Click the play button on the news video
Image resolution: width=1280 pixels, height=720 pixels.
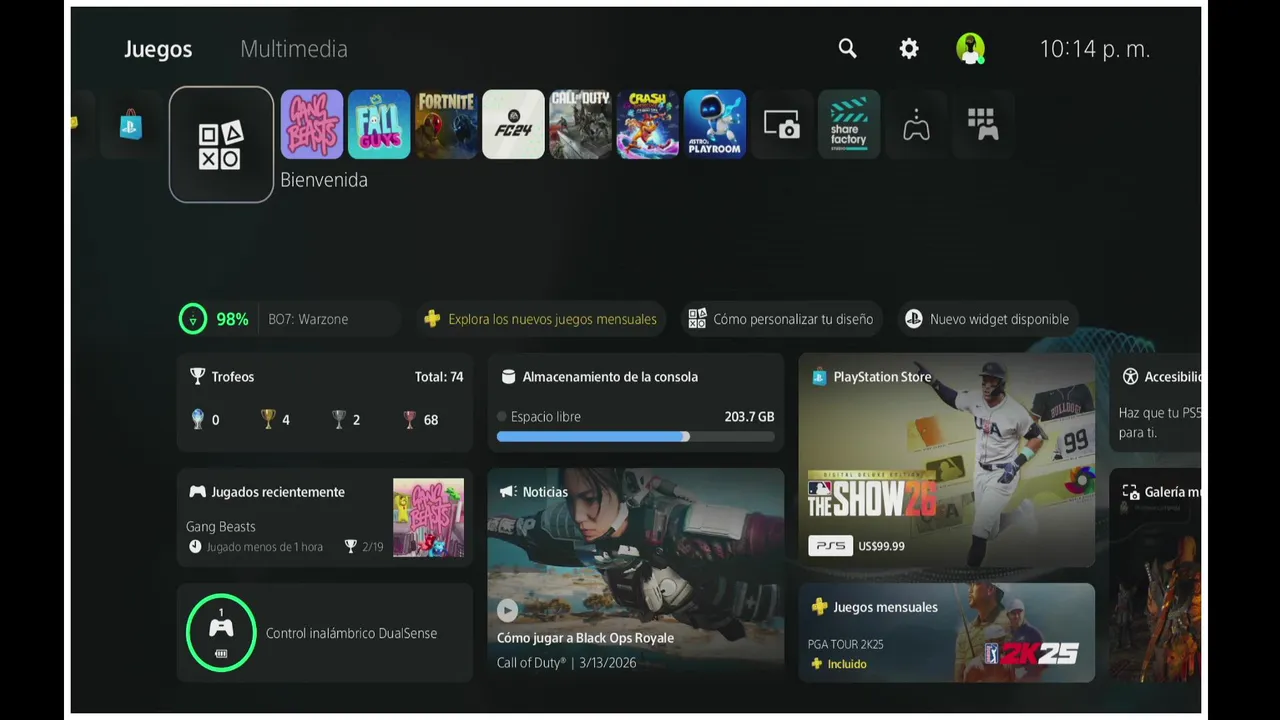[508, 610]
